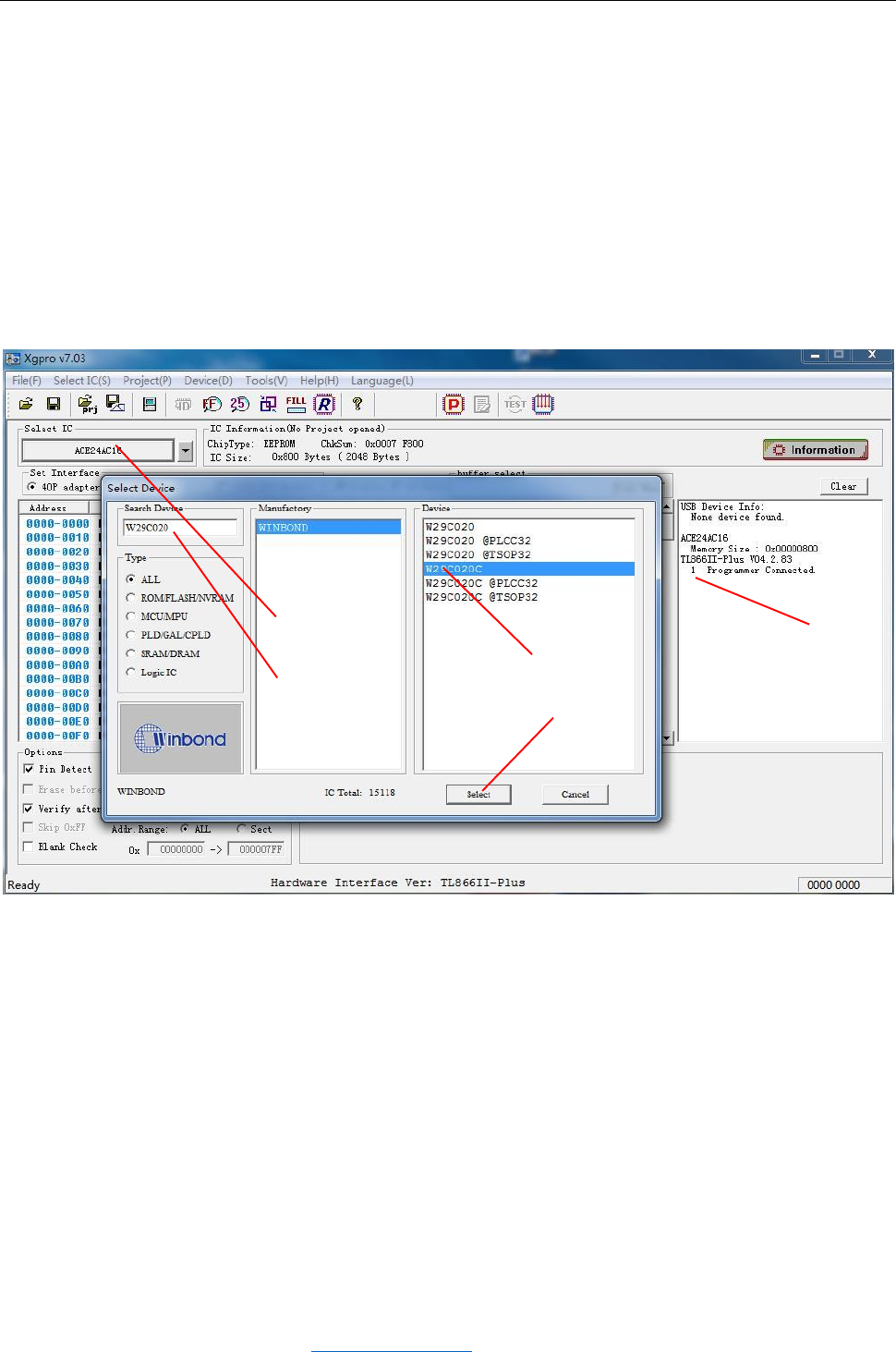This screenshot has height=1352, width=896.
Task: Click address row 0000-0000
Action: (57, 524)
